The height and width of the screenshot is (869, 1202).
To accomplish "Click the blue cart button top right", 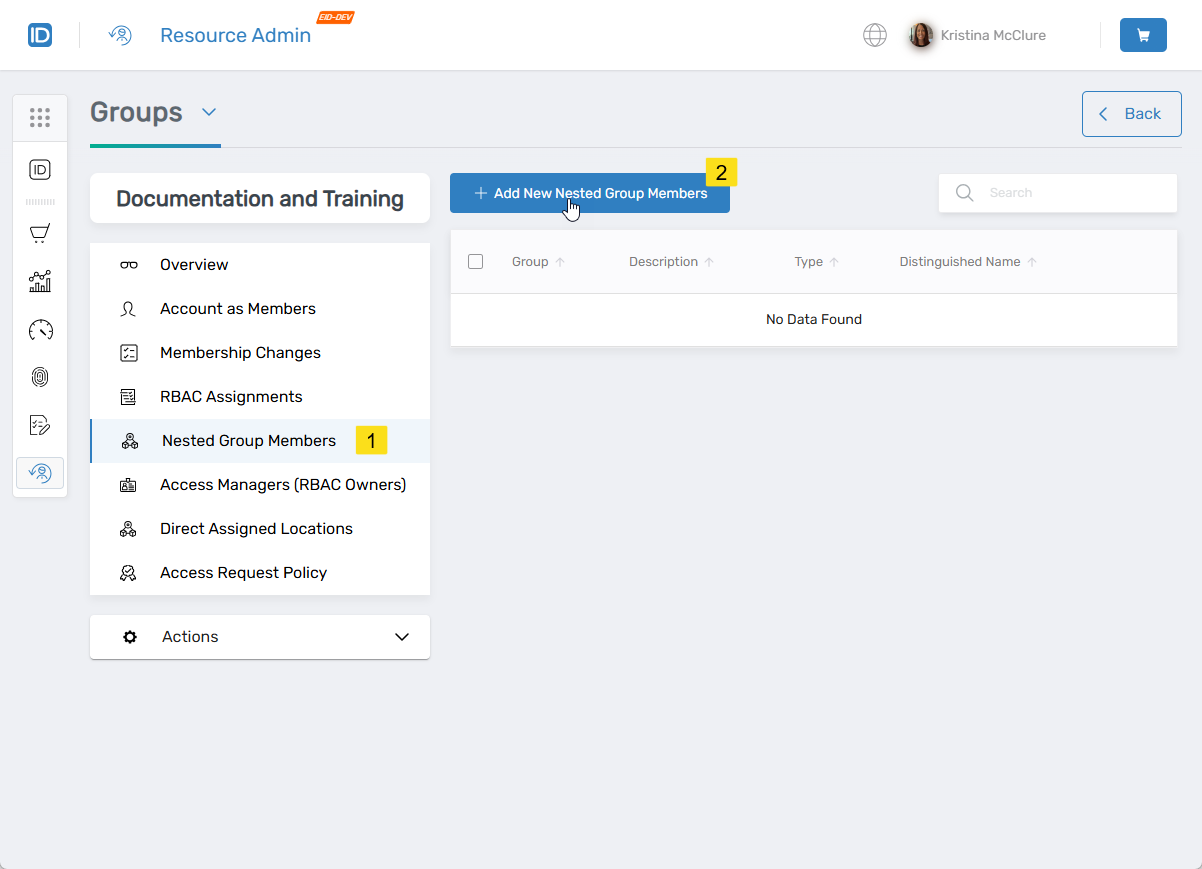I will click(x=1143, y=34).
